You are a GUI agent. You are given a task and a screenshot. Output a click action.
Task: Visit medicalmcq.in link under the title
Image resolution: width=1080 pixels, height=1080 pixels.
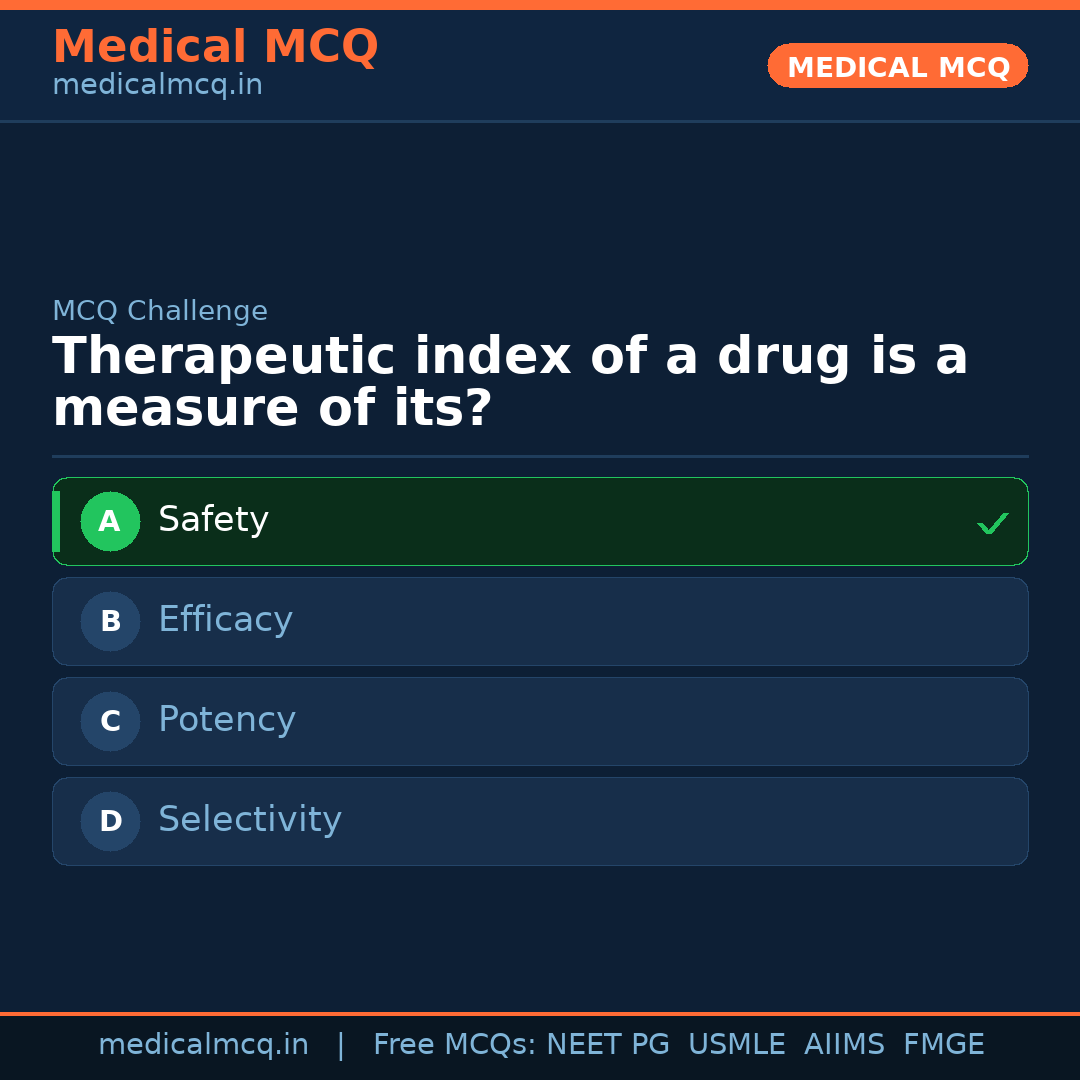click(157, 86)
